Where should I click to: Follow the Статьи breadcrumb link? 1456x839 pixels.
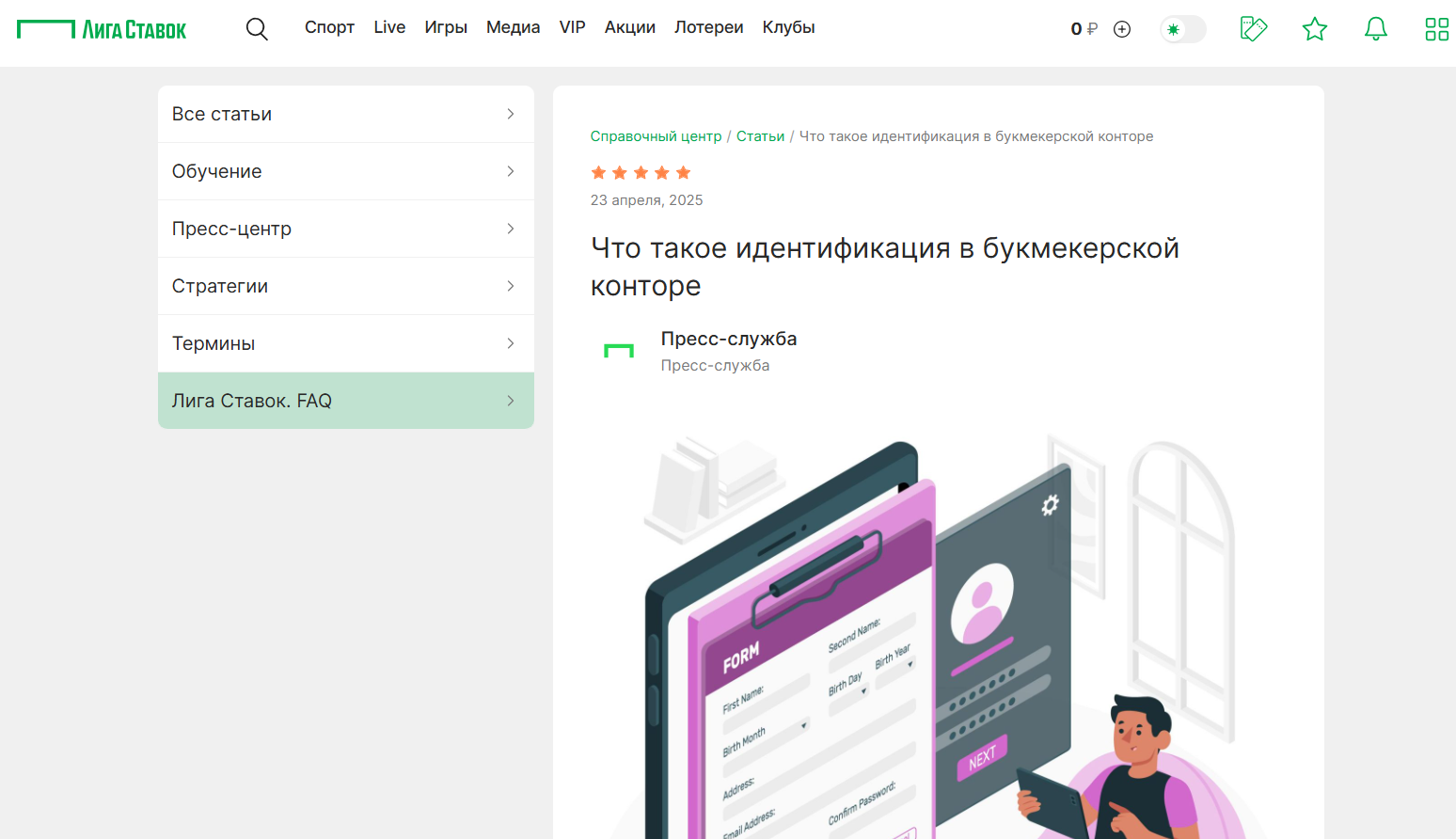pos(760,136)
